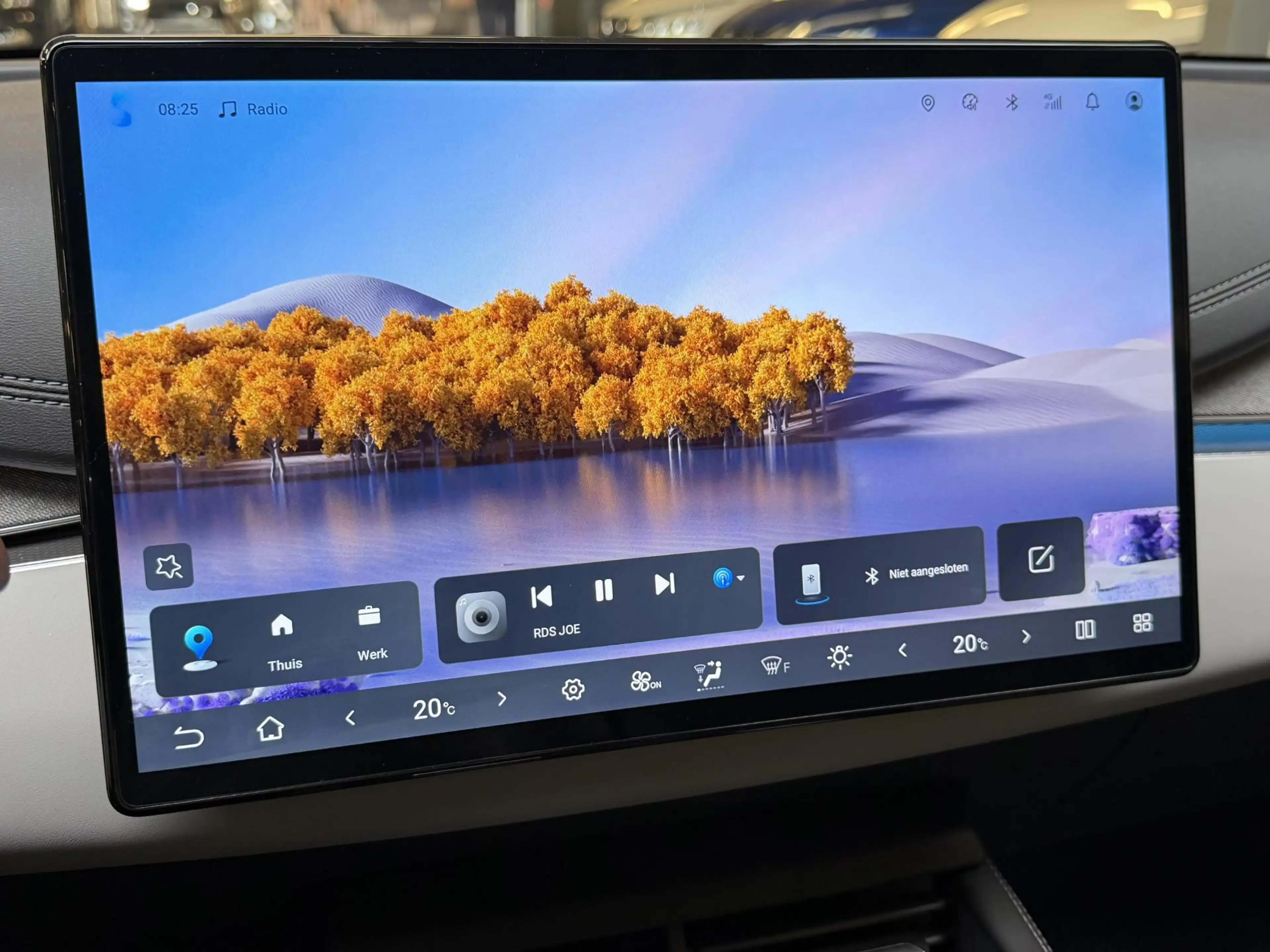
Task: Pause the radio playback
Action: click(604, 590)
